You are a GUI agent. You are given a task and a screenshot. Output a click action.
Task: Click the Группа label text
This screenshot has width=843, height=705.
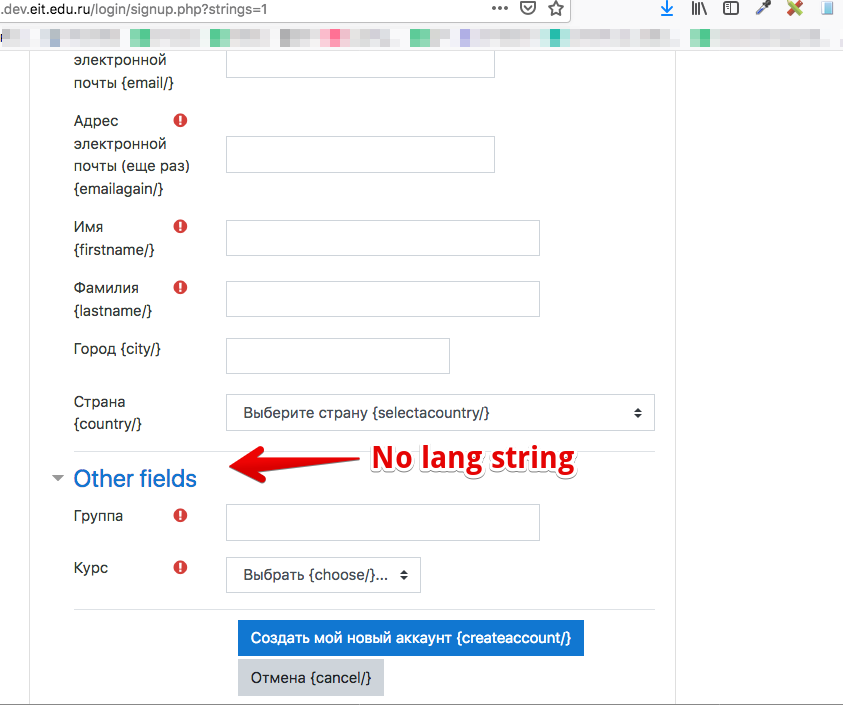click(x=98, y=516)
